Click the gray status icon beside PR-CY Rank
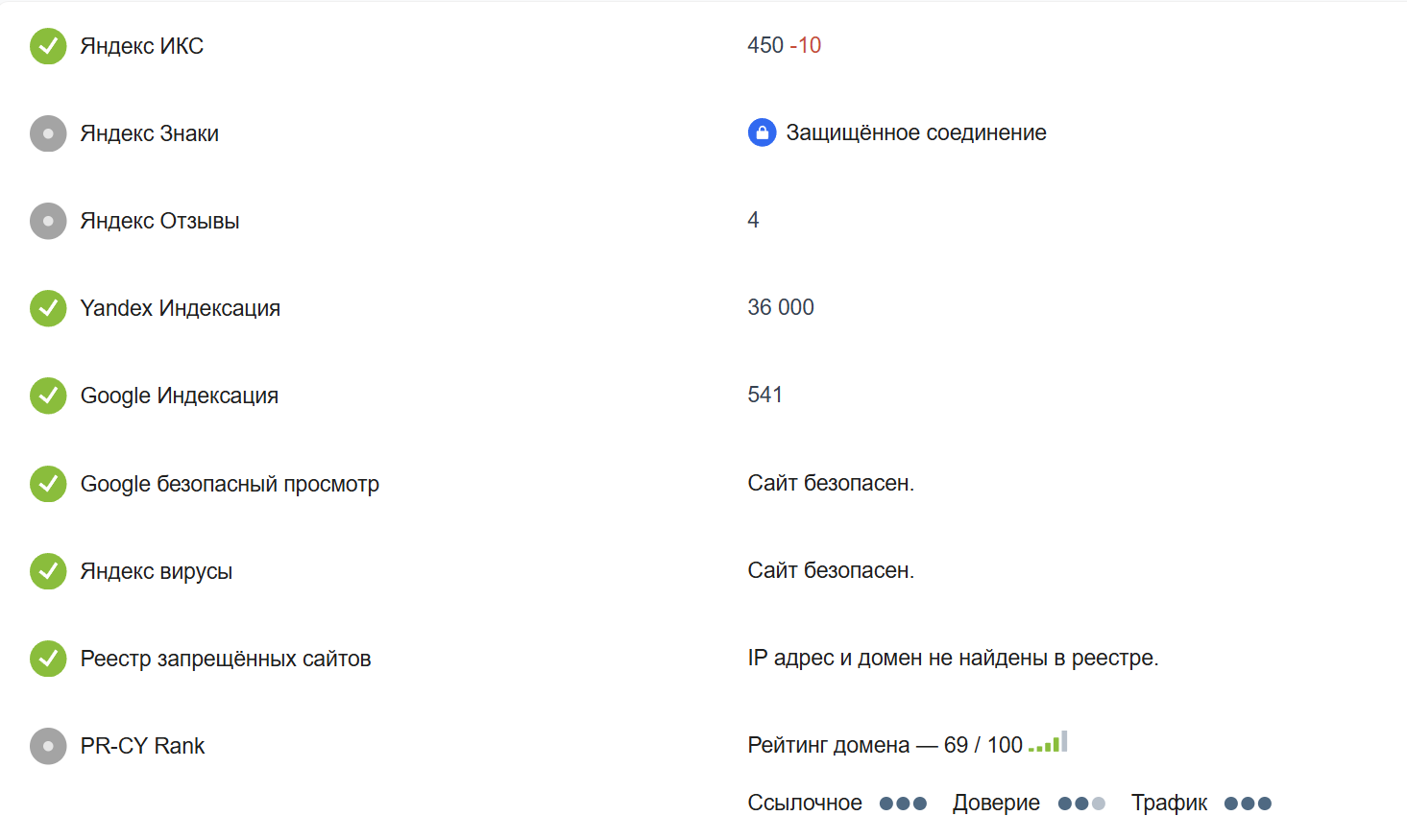 pos(48,746)
